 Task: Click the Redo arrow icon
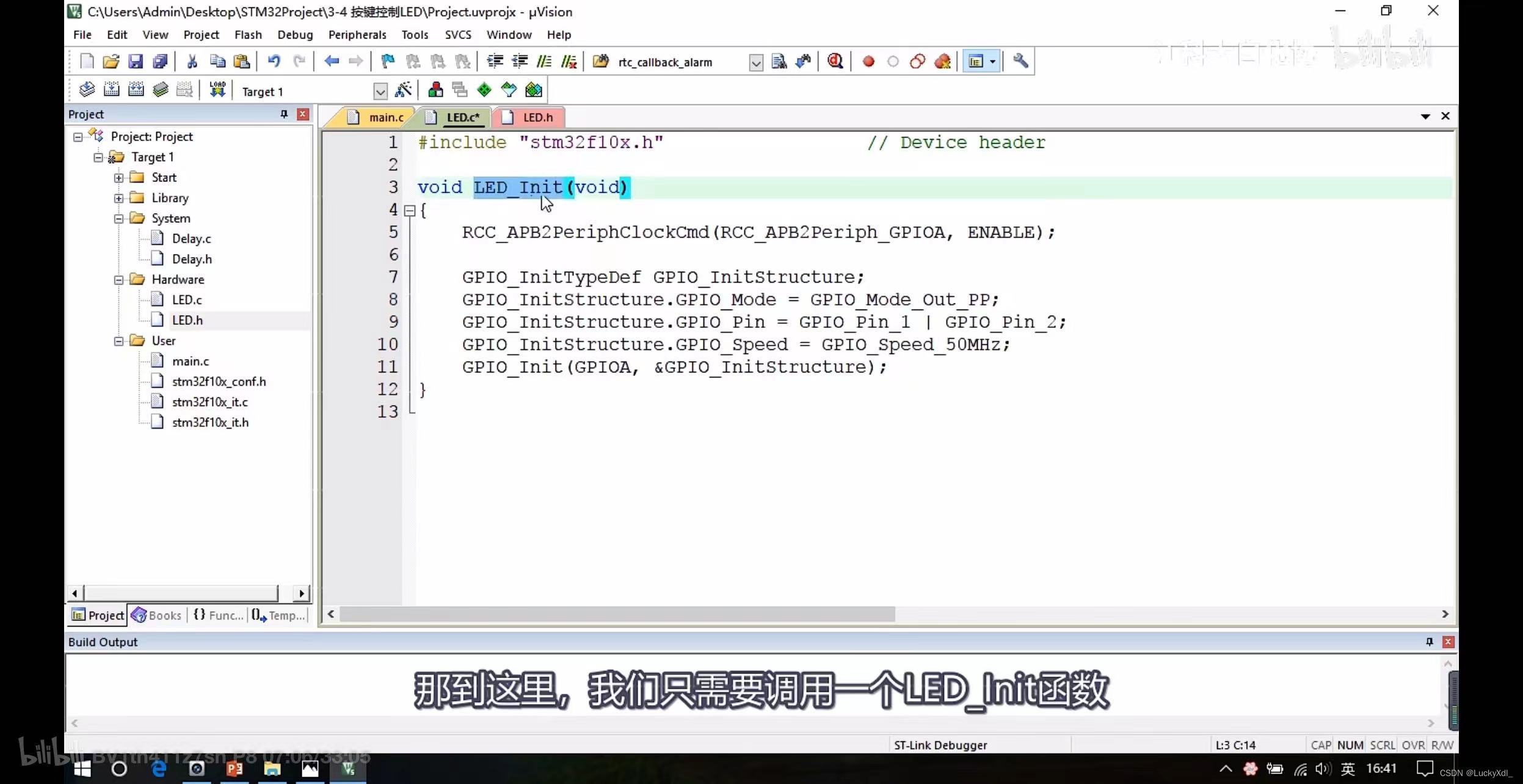[299, 61]
